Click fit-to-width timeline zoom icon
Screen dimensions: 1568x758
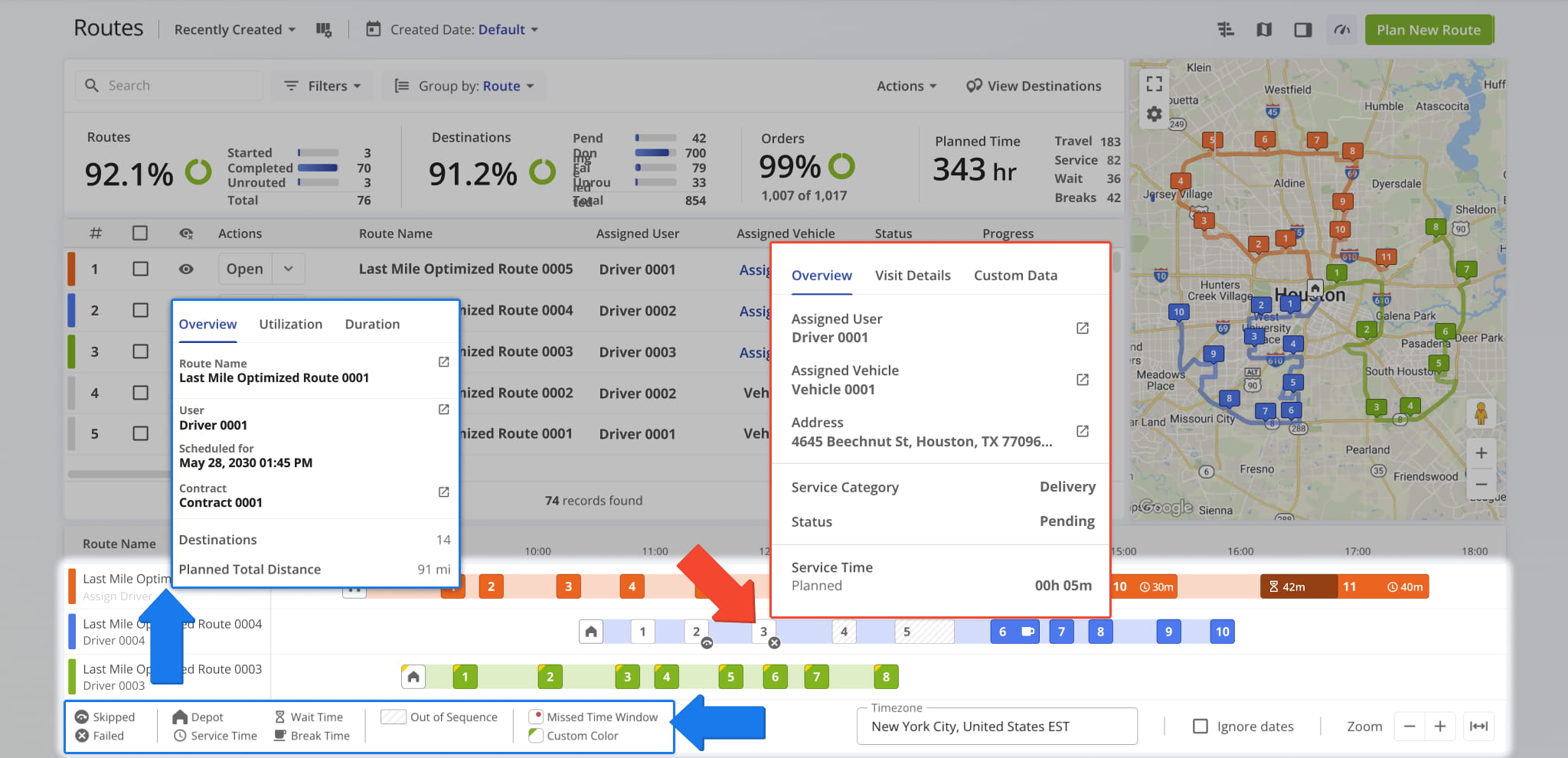pos(1478,726)
